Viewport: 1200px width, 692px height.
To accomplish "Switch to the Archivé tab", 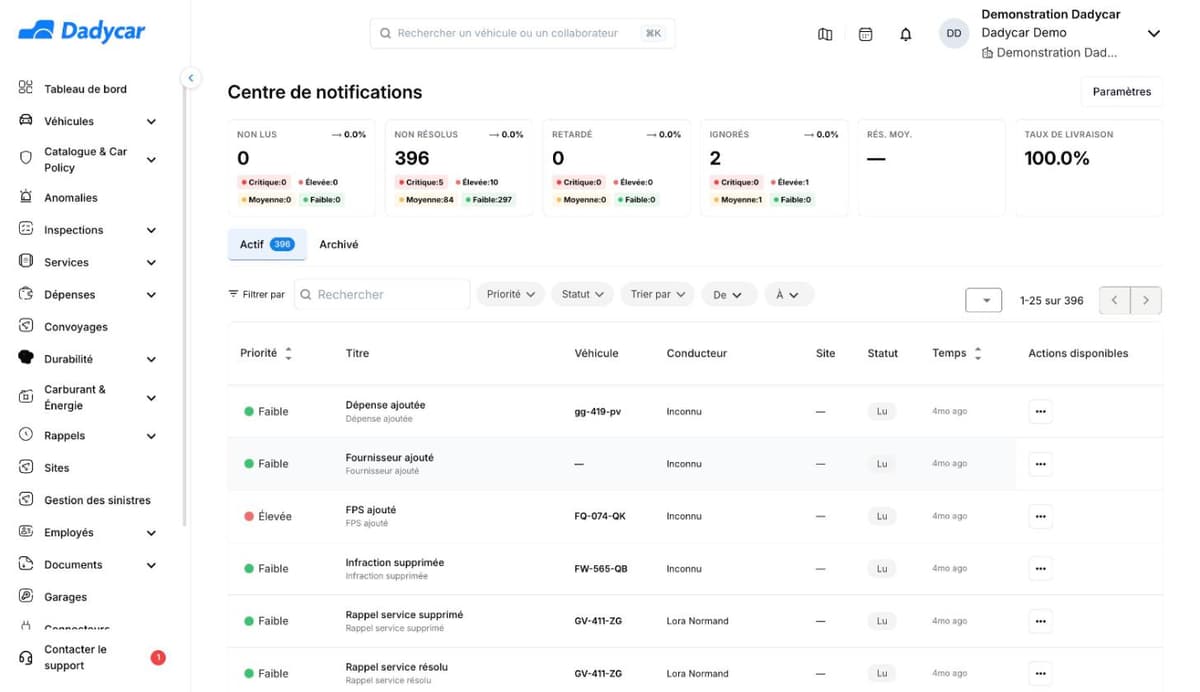I will (x=339, y=244).
